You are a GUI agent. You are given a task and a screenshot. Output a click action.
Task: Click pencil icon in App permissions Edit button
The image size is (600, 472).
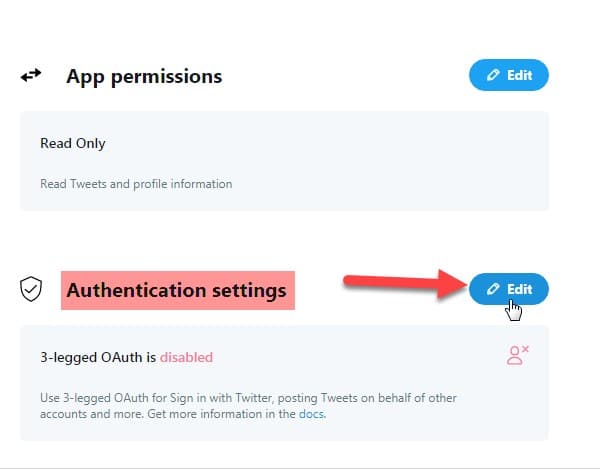492,75
